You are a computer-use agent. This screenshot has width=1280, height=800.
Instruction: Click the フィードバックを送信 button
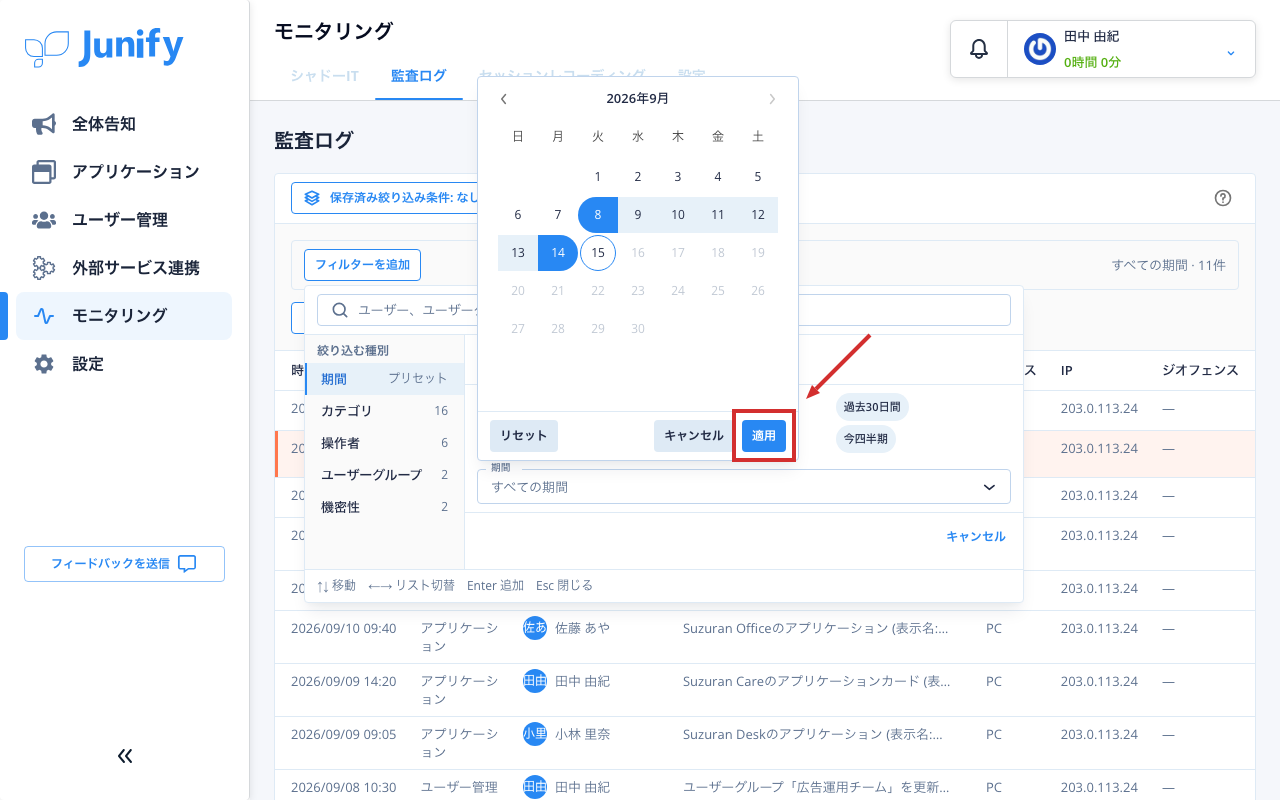pyautogui.click(x=124, y=564)
